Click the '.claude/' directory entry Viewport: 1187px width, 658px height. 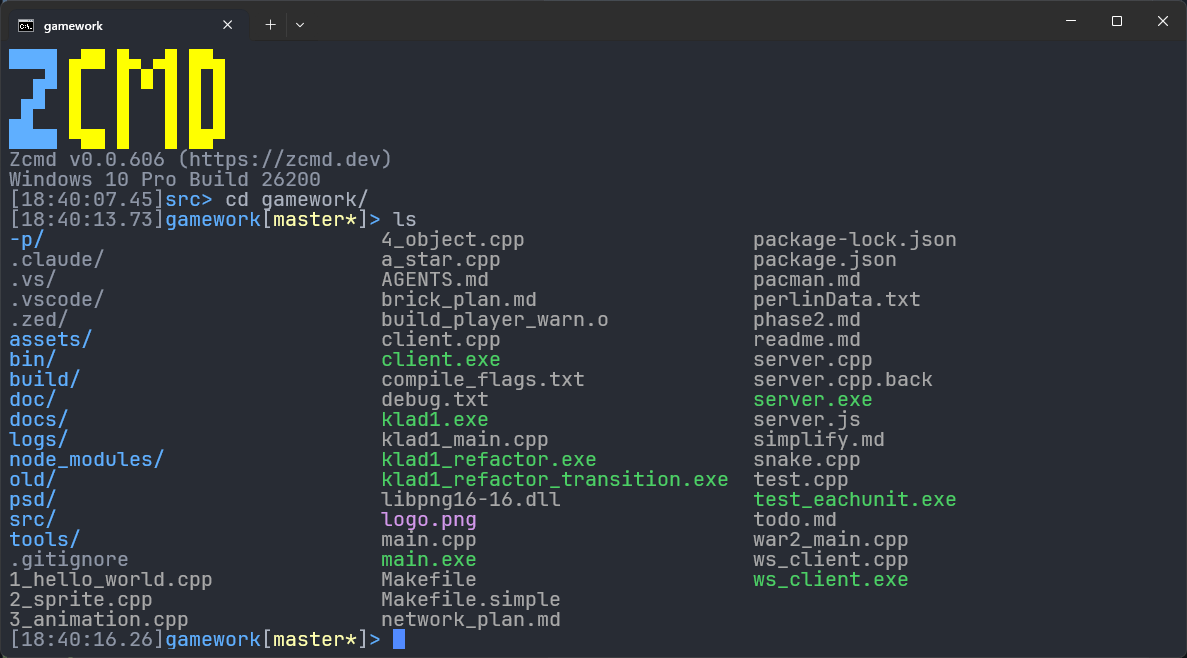(56, 260)
